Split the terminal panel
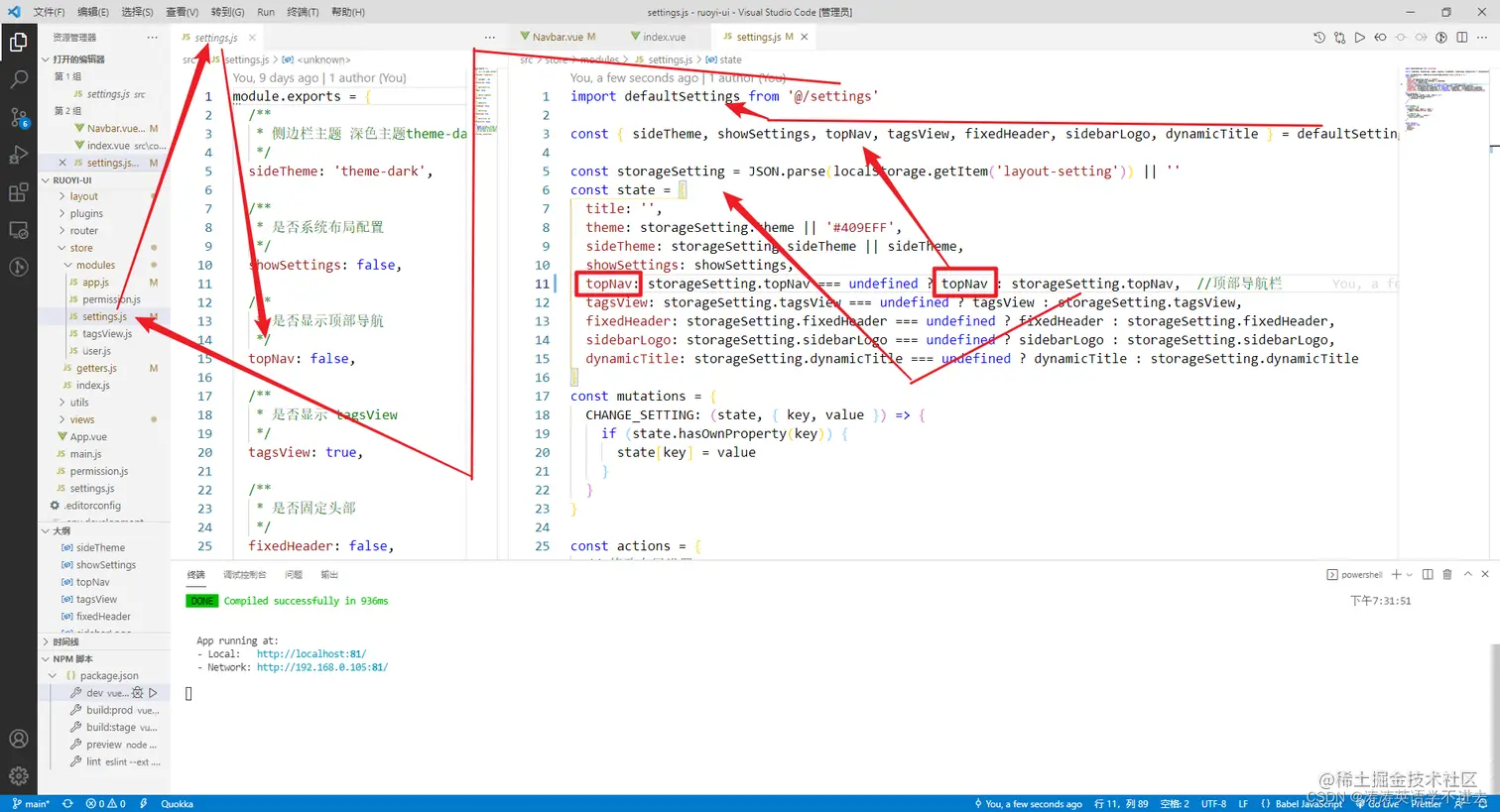 point(1428,574)
